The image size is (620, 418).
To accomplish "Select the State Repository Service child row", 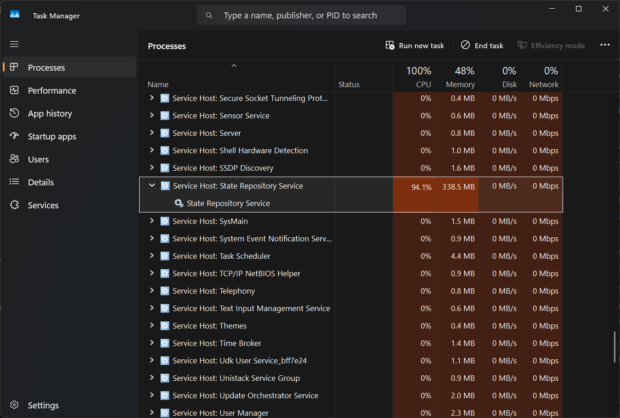I will (x=351, y=203).
